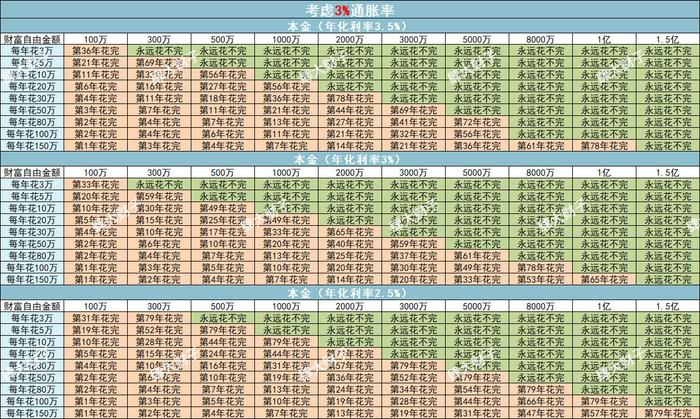The height and width of the screenshot is (419, 700).
Task: Select the 本金（年化利率3.5%）section header
Action: coord(350,25)
